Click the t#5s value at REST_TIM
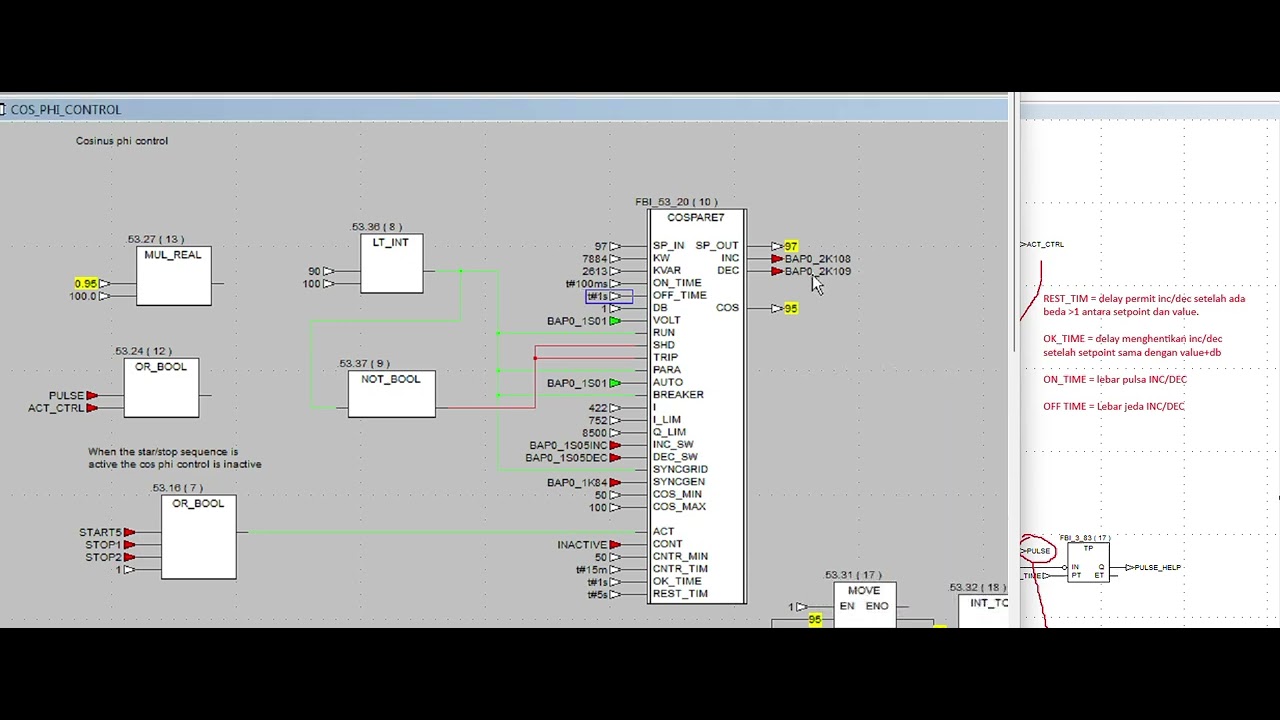This screenshot has height=720, width=1280. pos(598,595)
